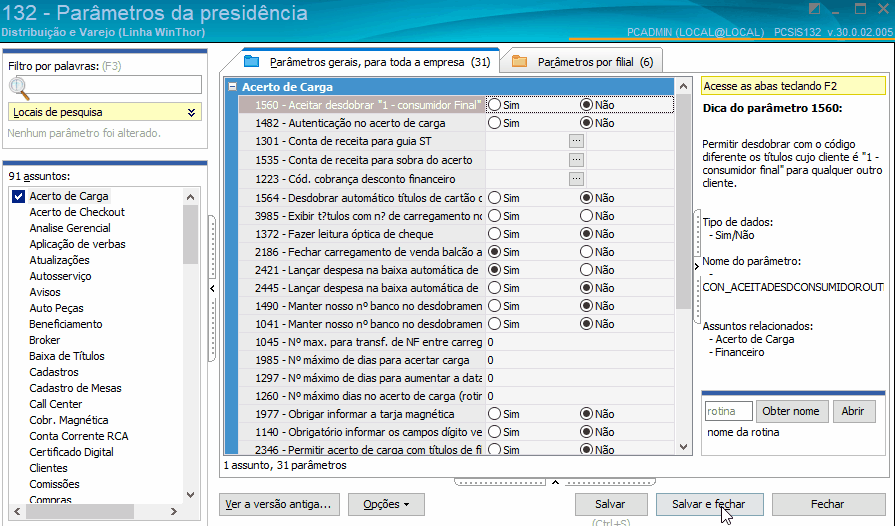Viewport: 895px width, 526px height.
Task: Click the rotina input field
Action: 728,411
